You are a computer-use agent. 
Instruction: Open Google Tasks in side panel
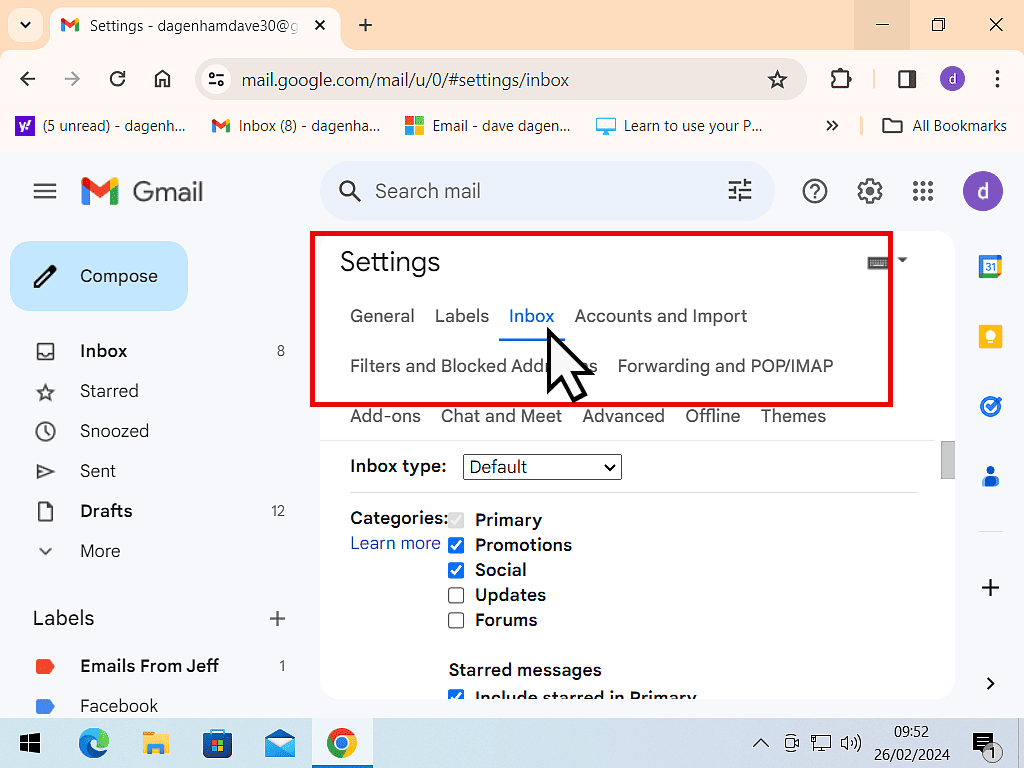pyautogui.click(x=990, y=407)
